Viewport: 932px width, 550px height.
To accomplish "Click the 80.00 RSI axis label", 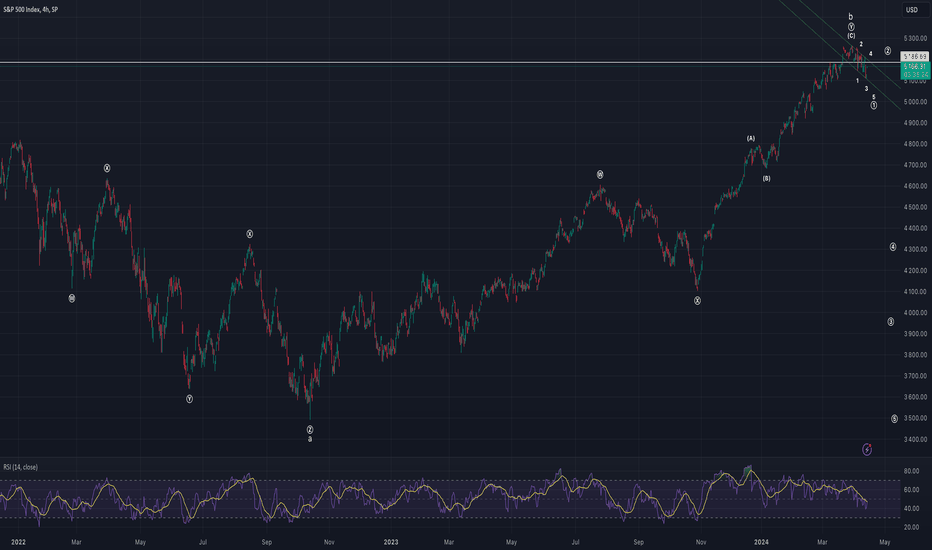I will point(912,471).
